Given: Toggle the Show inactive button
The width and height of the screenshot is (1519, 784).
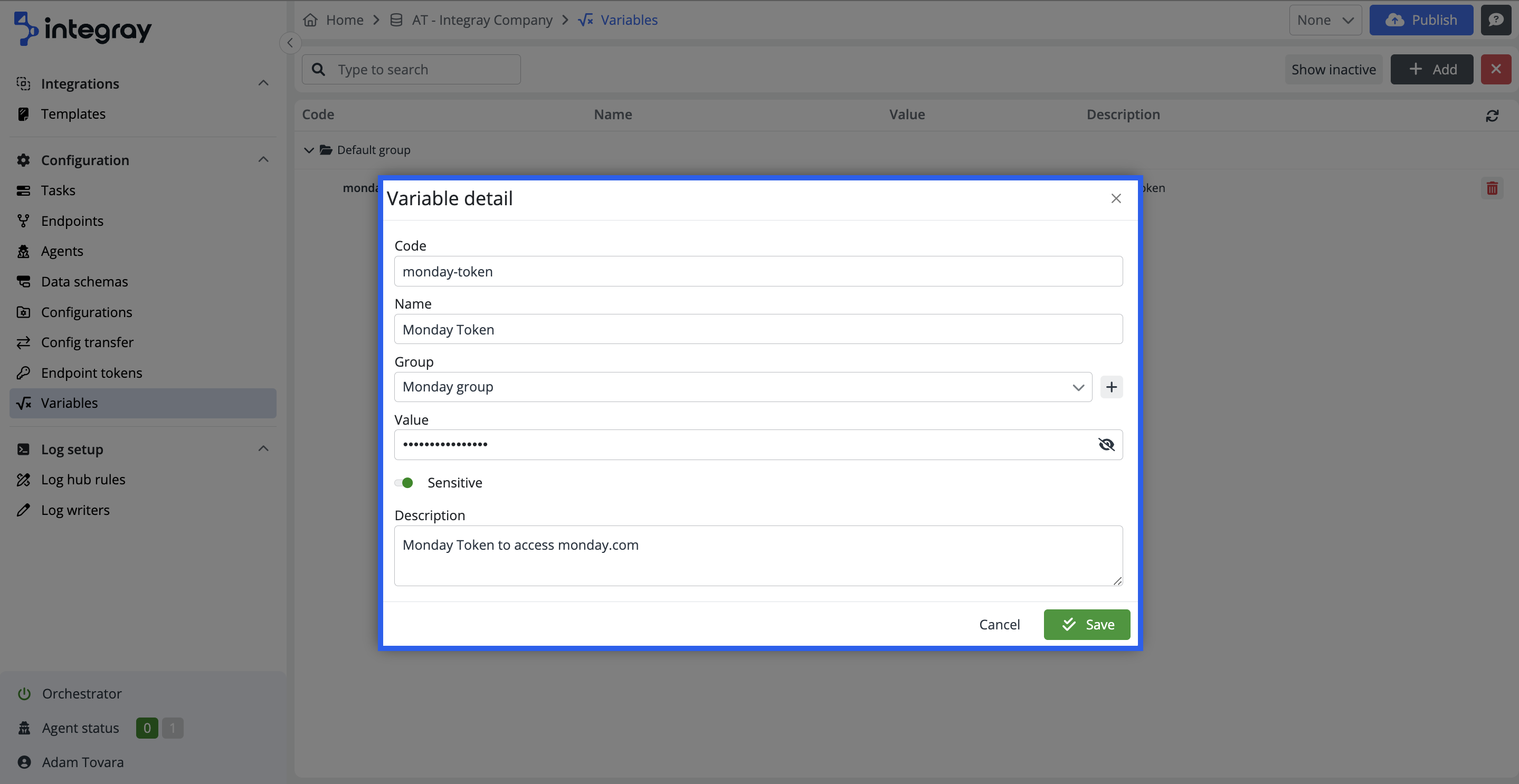Looking at the screenshot, I should click(1333, 70).
